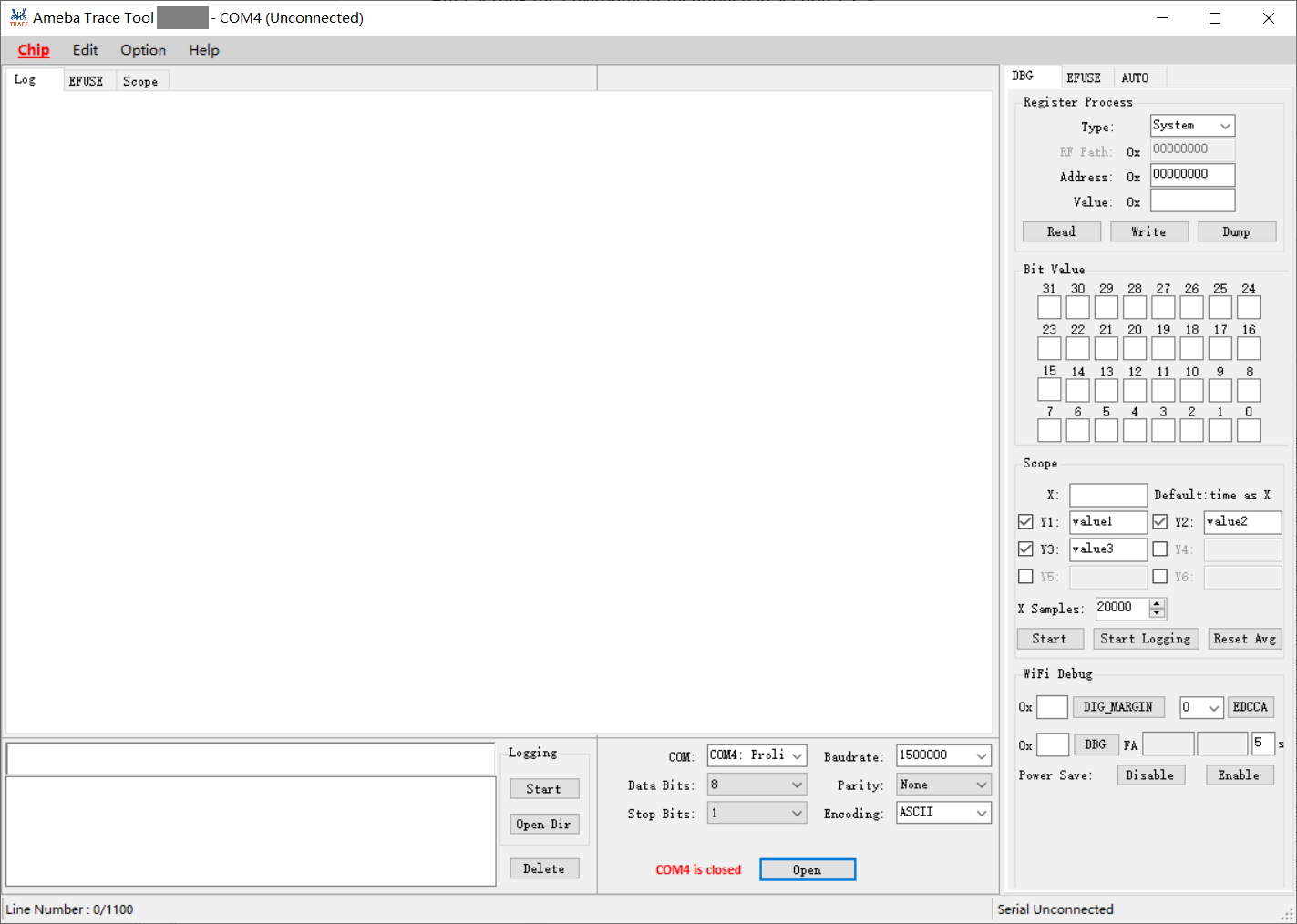Switch to the EFUSE tab
Image resolution: width=1297 pixels, height=924 pixels.
click(x=87, y=80)
